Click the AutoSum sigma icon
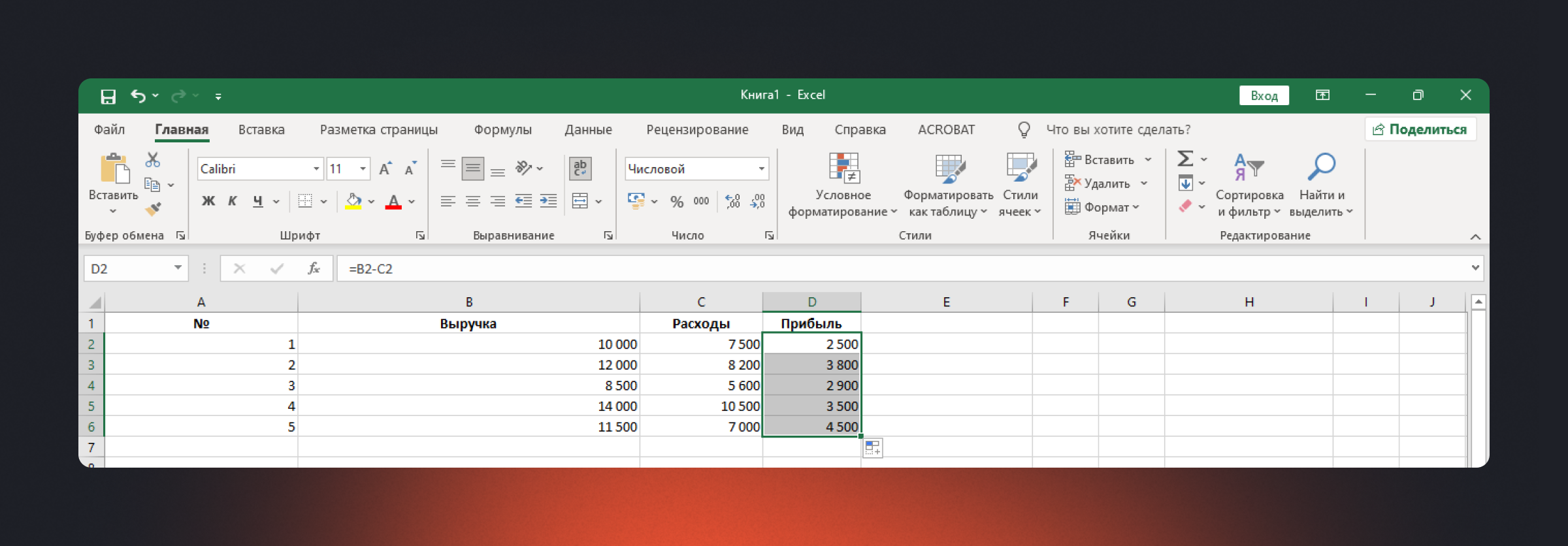Screen dimensions: 1568x546 click(1185, 159)
